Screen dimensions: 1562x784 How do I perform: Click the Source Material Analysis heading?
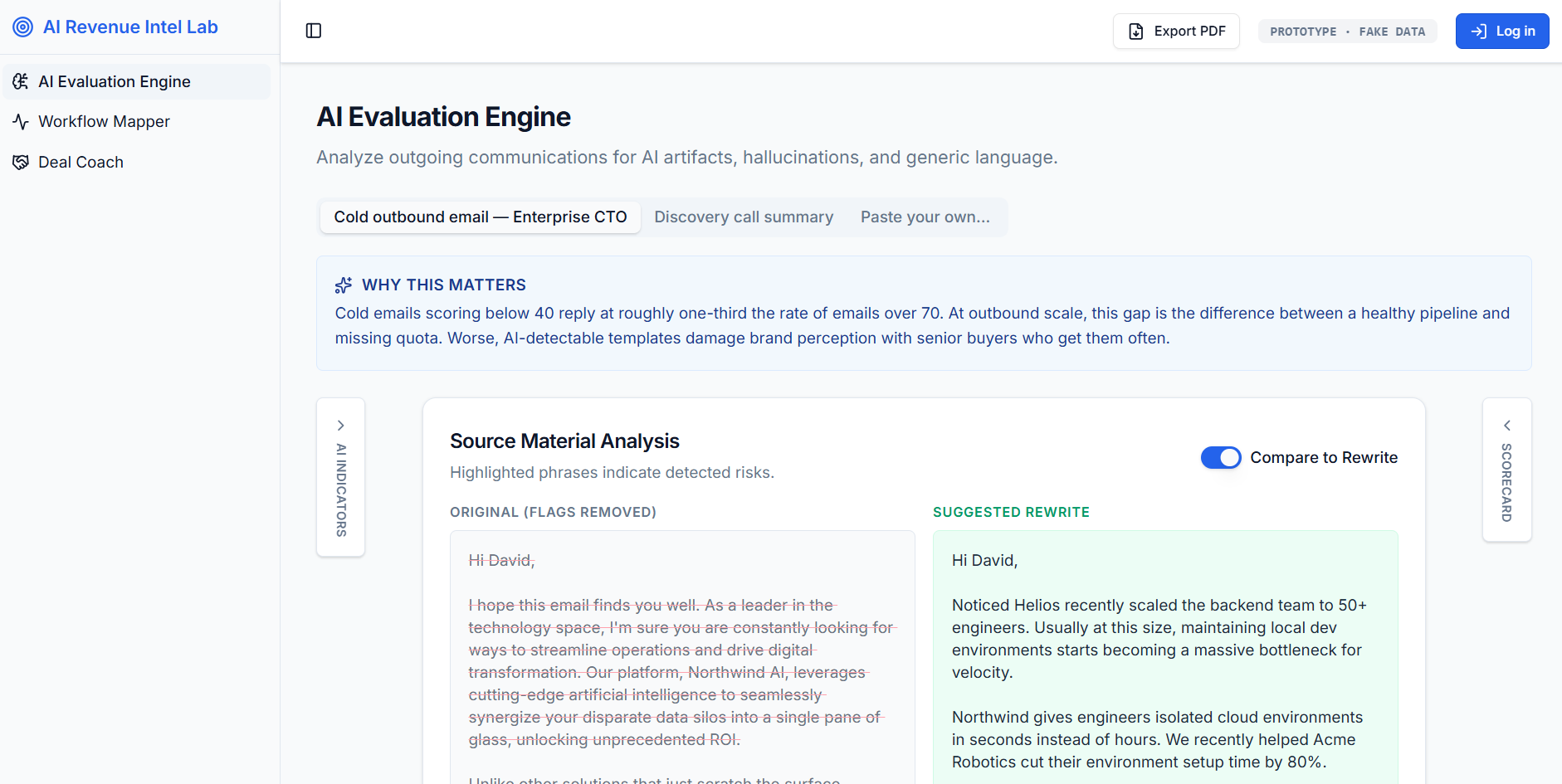coord(564,441)
